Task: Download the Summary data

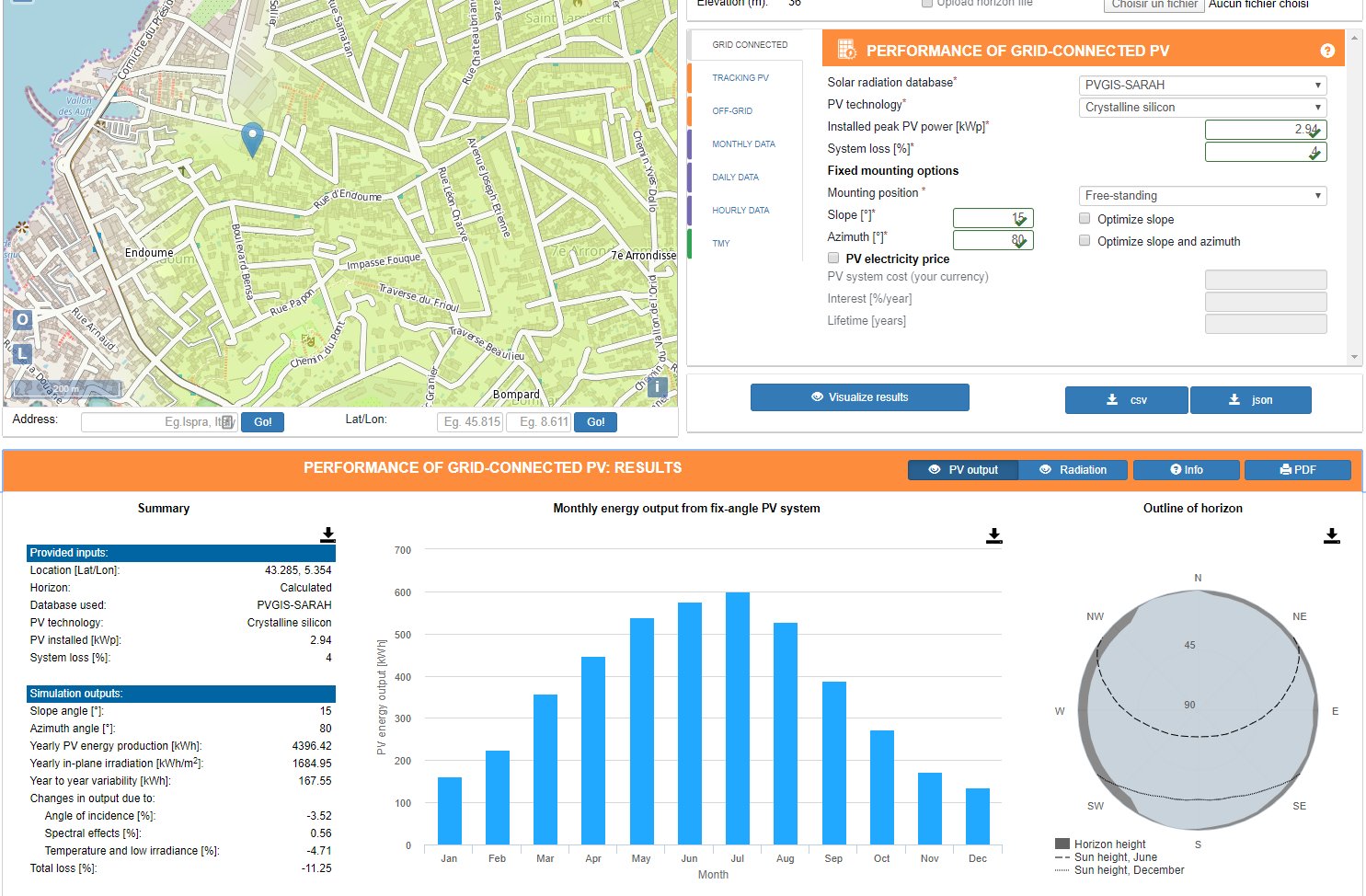Action: [327, 534]
